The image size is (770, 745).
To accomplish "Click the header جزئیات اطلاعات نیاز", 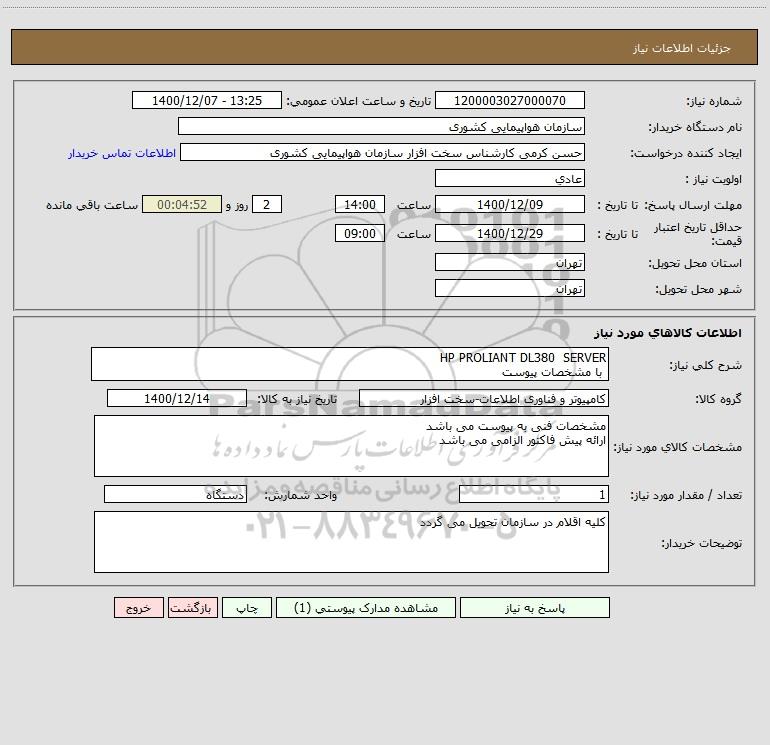I will point(682,48).
